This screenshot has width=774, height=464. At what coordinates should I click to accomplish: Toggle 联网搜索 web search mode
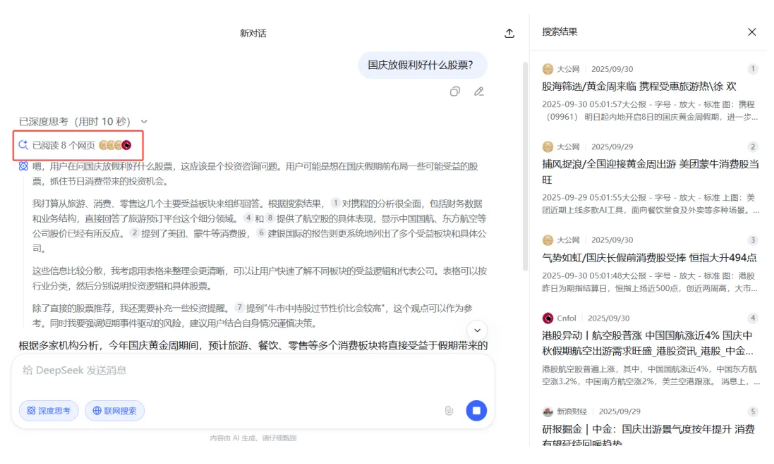[114, 410]
